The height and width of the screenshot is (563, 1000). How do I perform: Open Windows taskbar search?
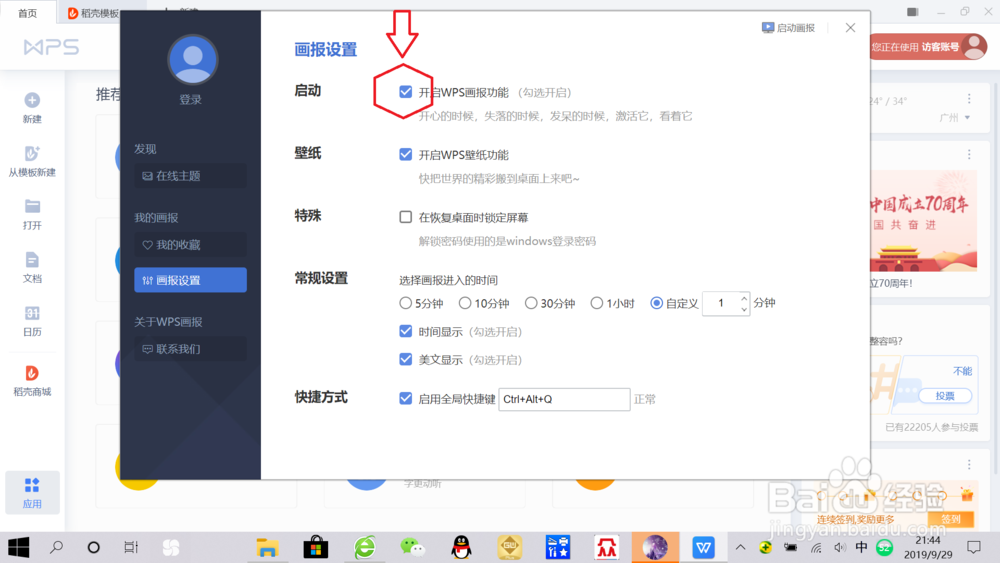coord(56,547)
